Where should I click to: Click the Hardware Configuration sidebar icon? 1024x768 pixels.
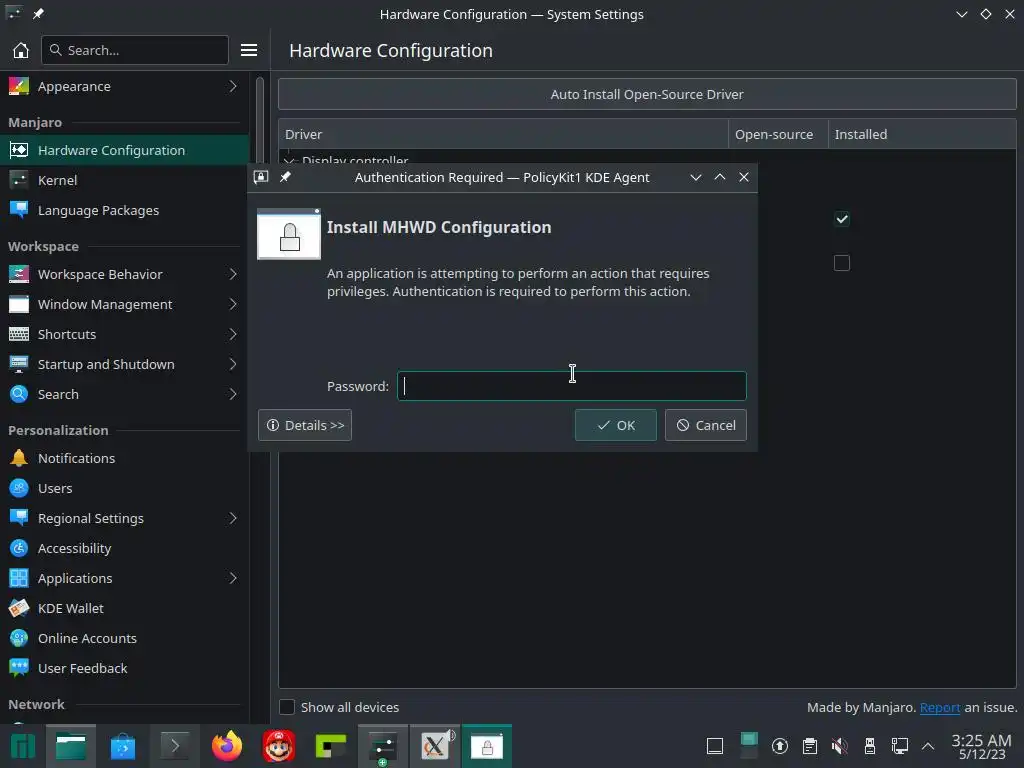19,150
